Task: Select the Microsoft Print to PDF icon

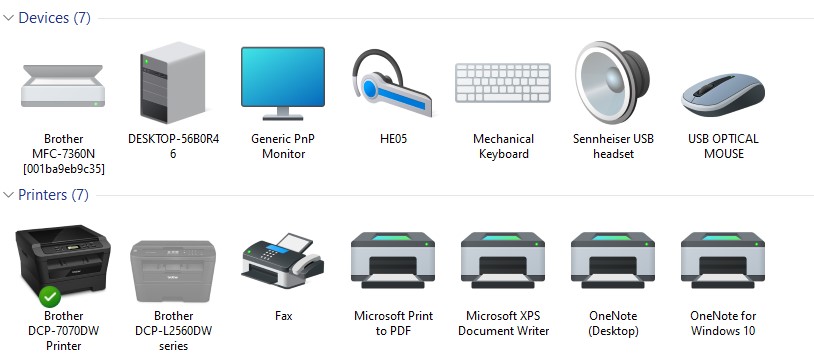Action: click(x=393, y=260)
